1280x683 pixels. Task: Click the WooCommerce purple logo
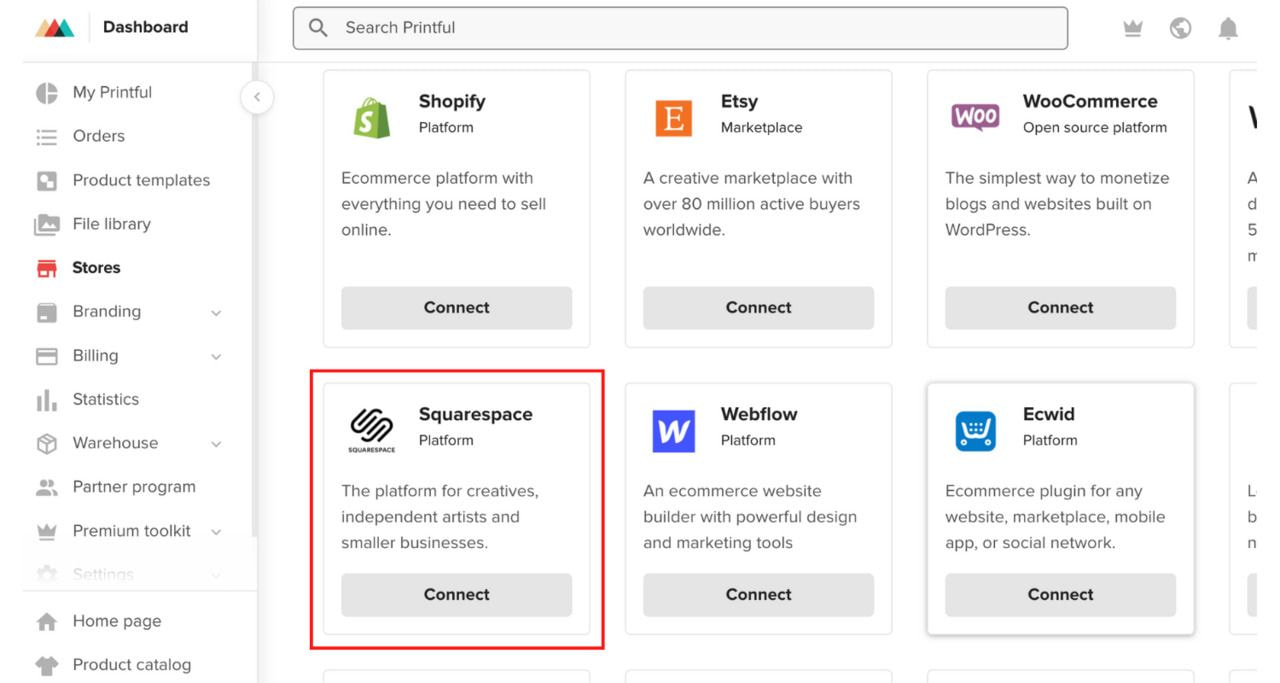[975, 117]
